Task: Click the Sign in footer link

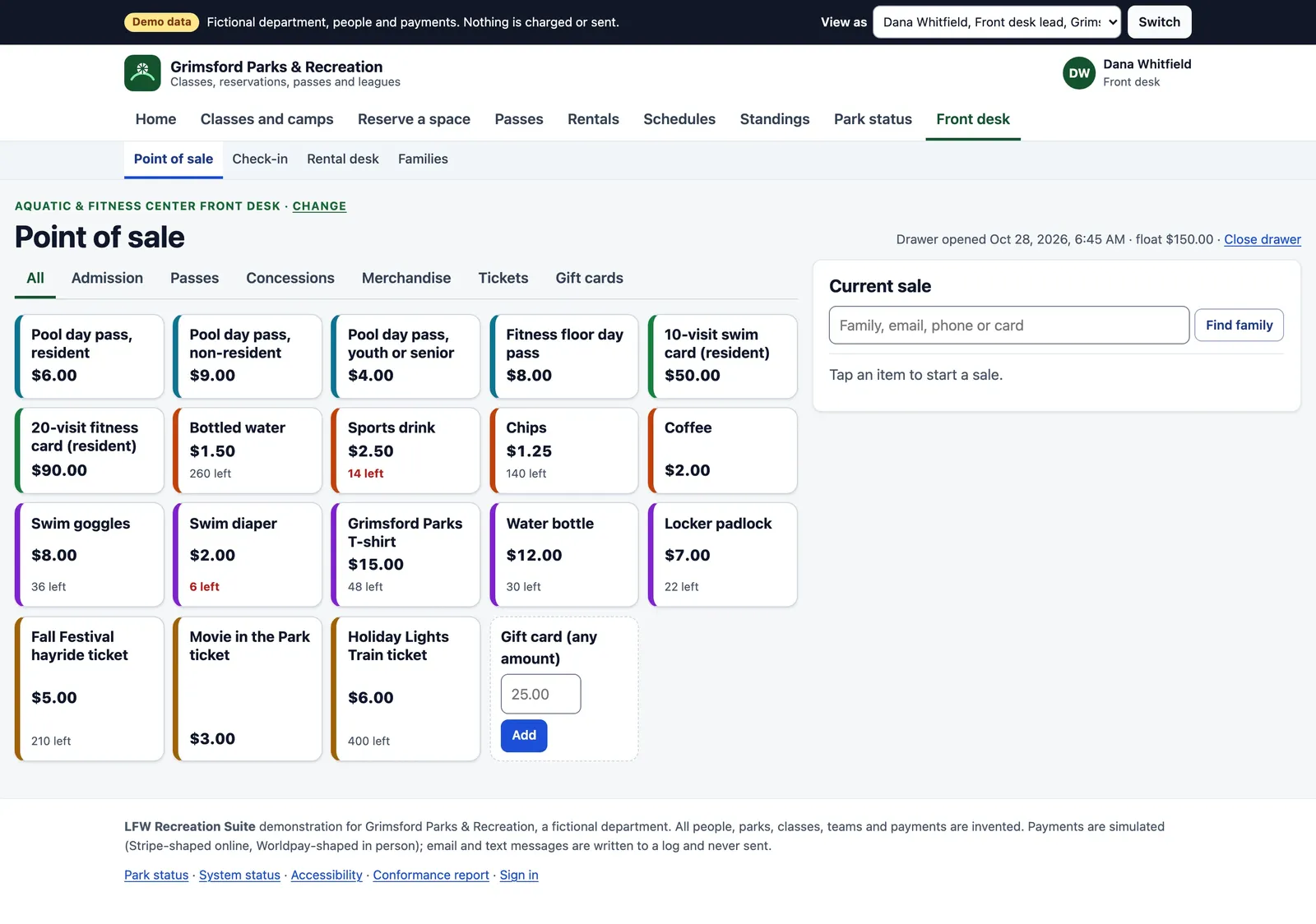Action: (519, 875)
